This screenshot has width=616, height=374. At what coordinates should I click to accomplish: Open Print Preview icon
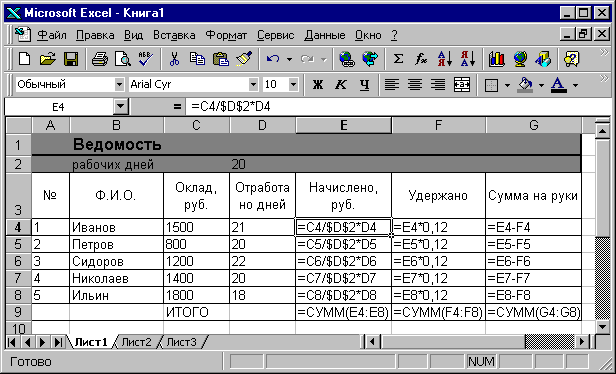[x=123, y=59]
